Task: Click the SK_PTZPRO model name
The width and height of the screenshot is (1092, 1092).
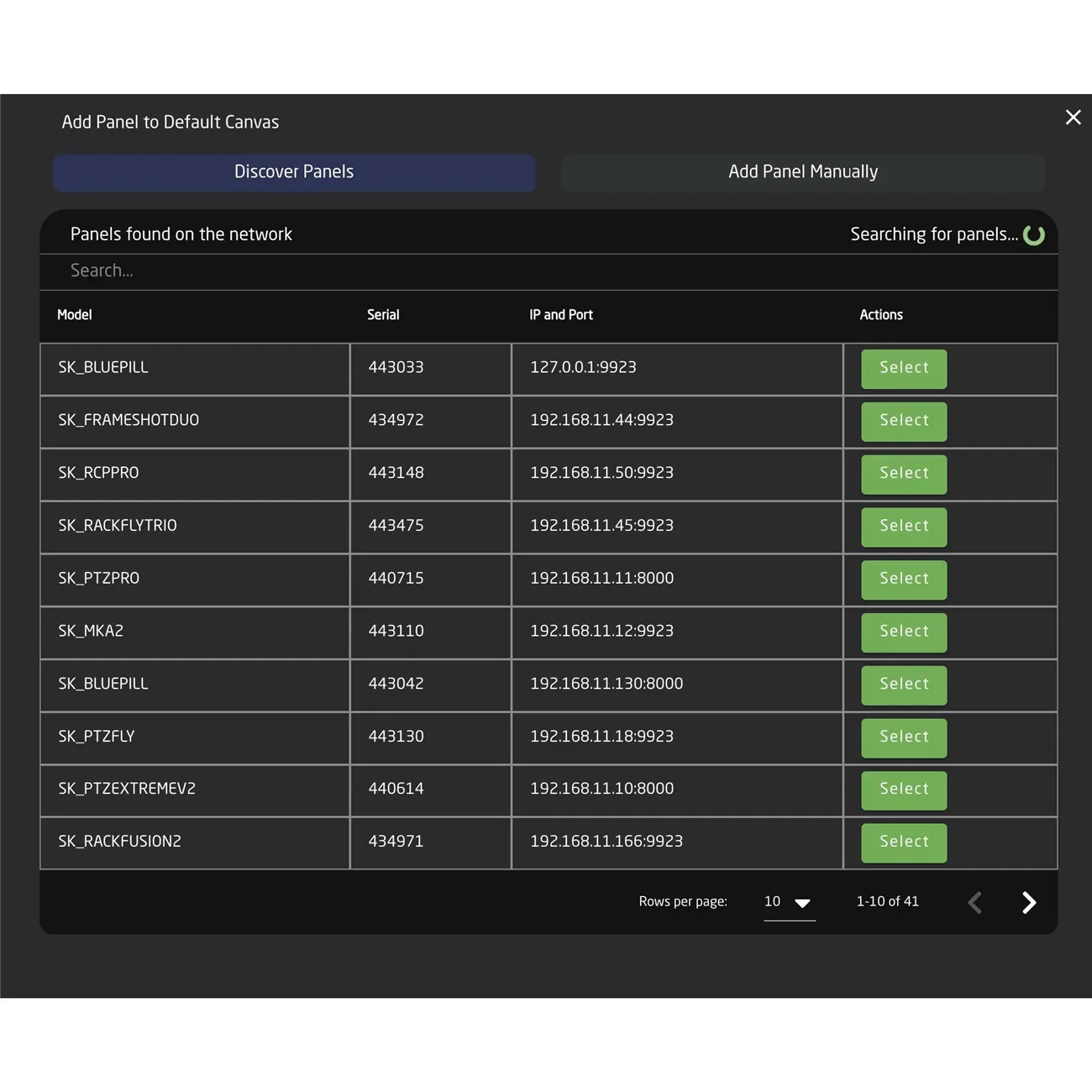Action: coord(99,578)
